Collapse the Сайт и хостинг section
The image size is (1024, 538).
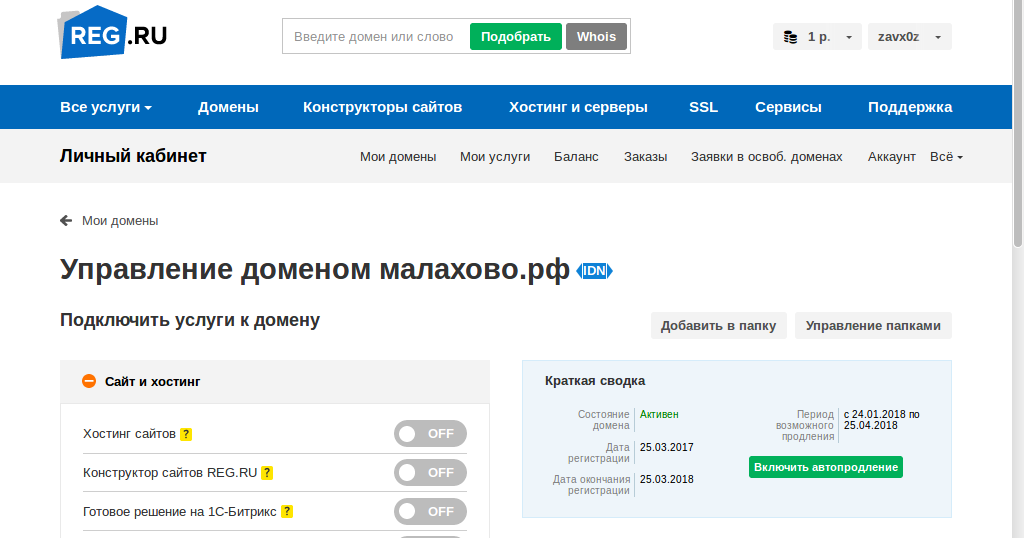(275, 381)
